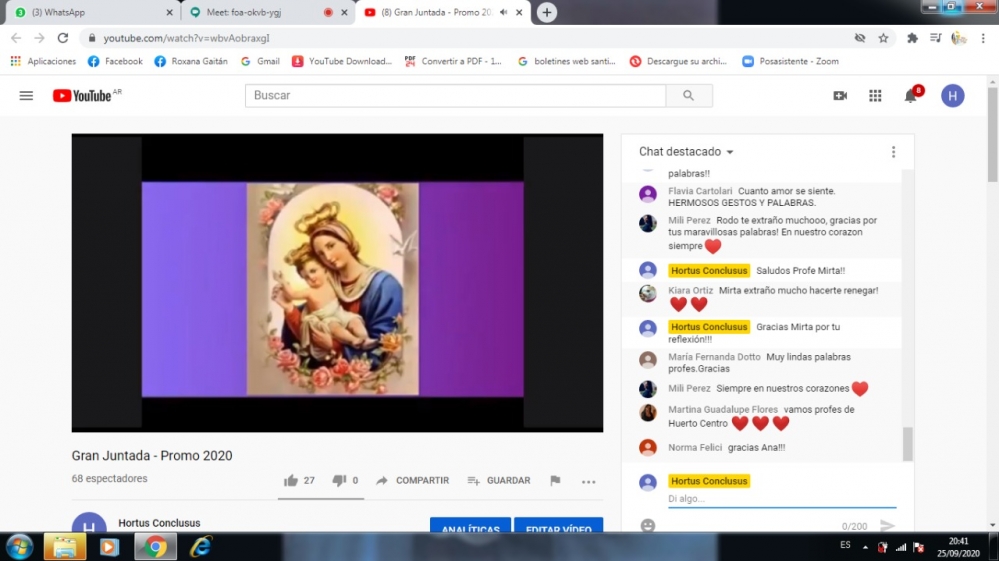Open the YouTube apps grid icon
Viewport: 999px width, 561px height.
tap(875, 96)
